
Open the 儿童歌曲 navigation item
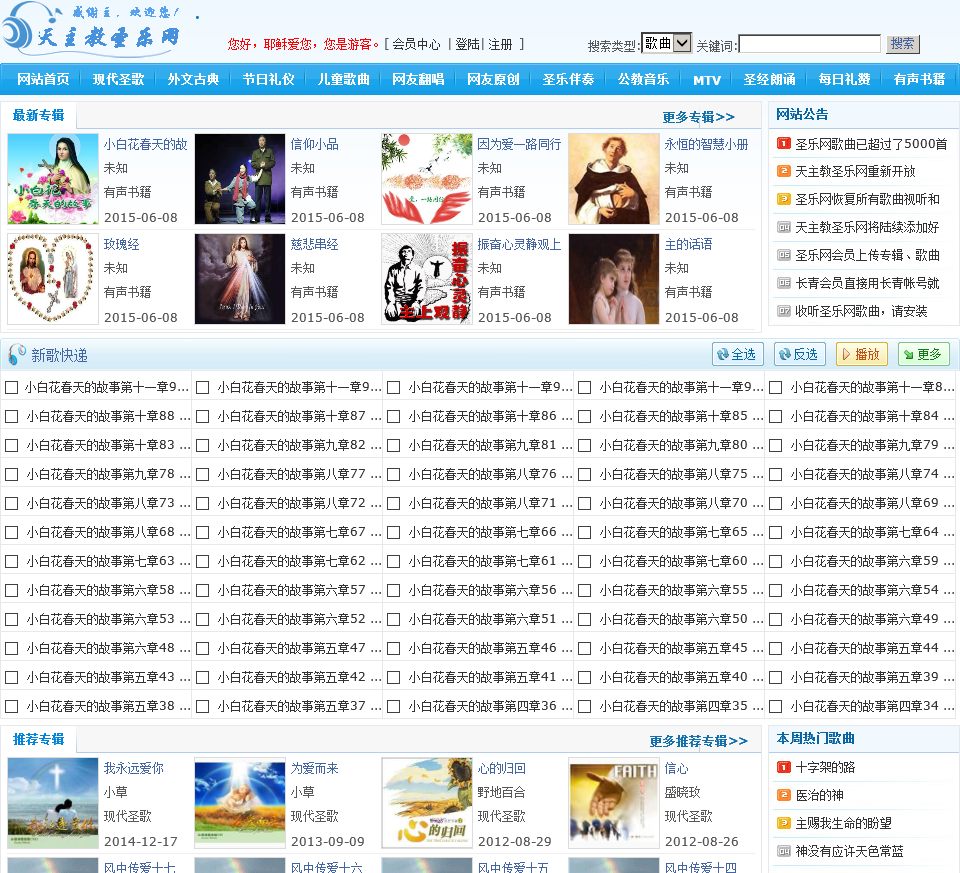click(x=343, y=79)
